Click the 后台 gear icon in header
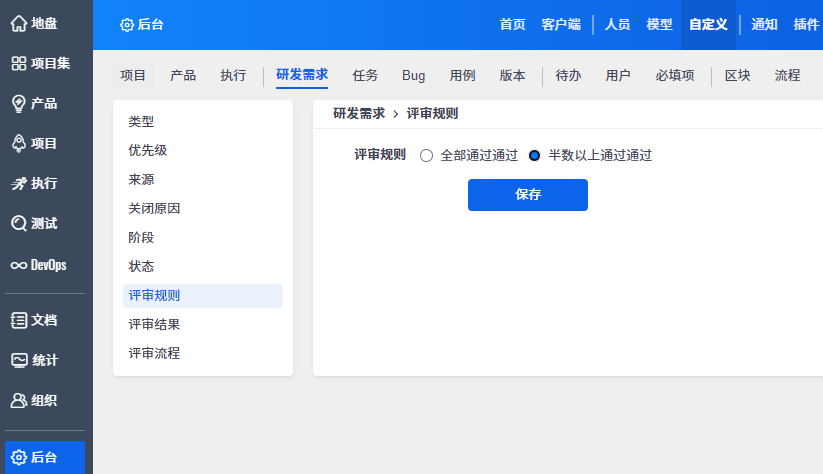The width and height of the screenshot is (823, 474). pyautogui.click(x=127, y=25)
